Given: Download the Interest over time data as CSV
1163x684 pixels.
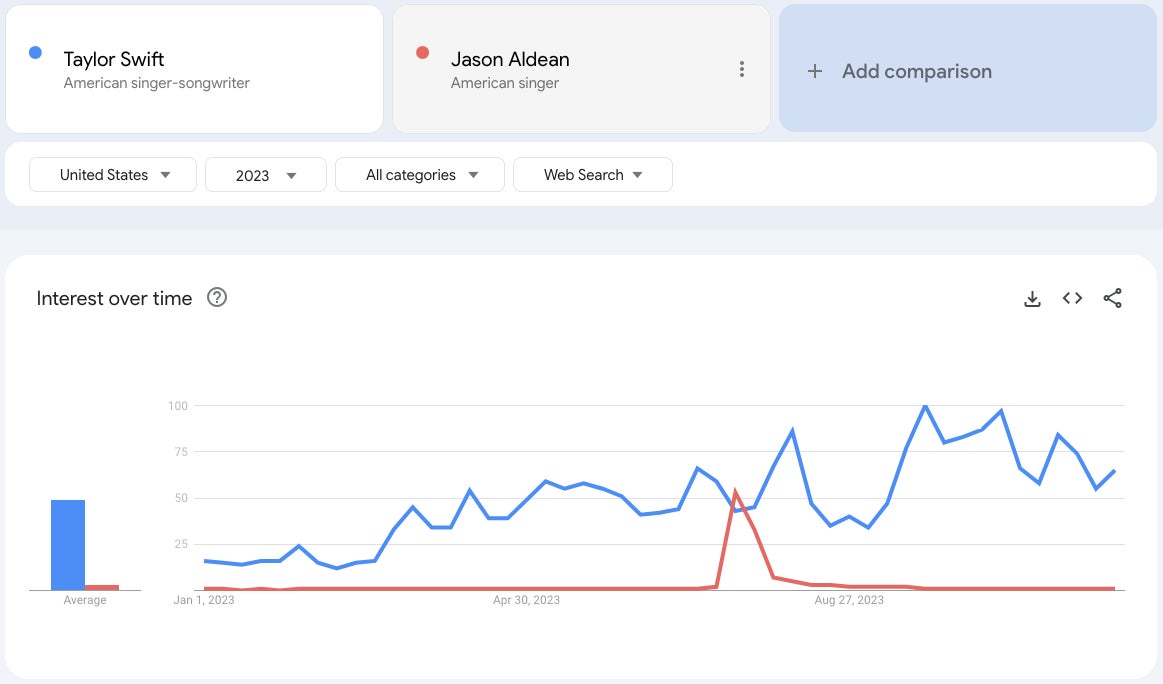Looking at the screenshot, I should click(x=1032, y=298).
